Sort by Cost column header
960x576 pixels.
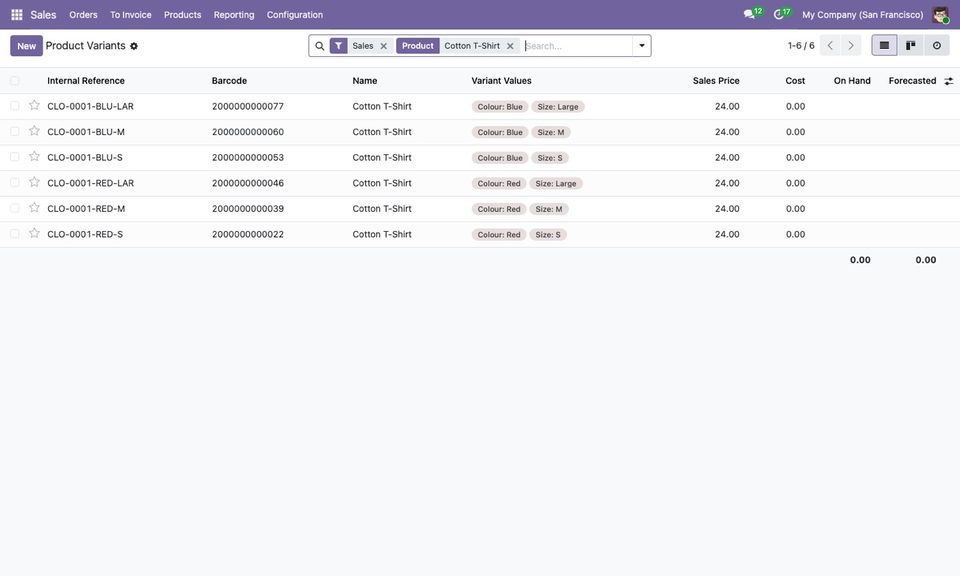click(795, 81)
